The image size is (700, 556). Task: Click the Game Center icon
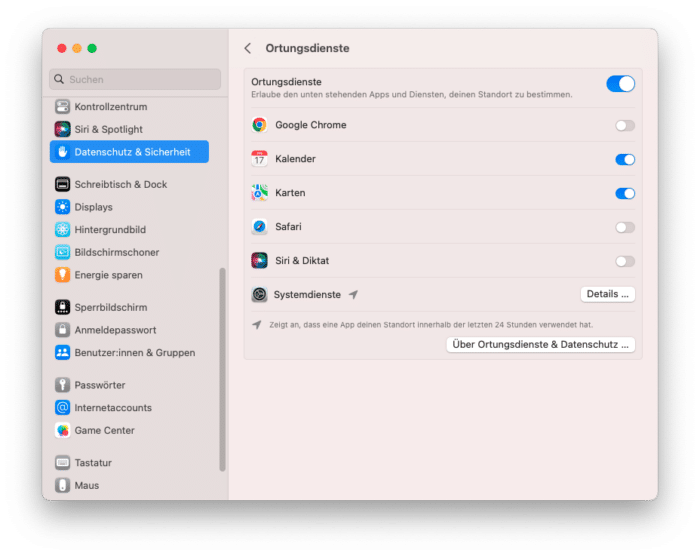coord(62,430)
